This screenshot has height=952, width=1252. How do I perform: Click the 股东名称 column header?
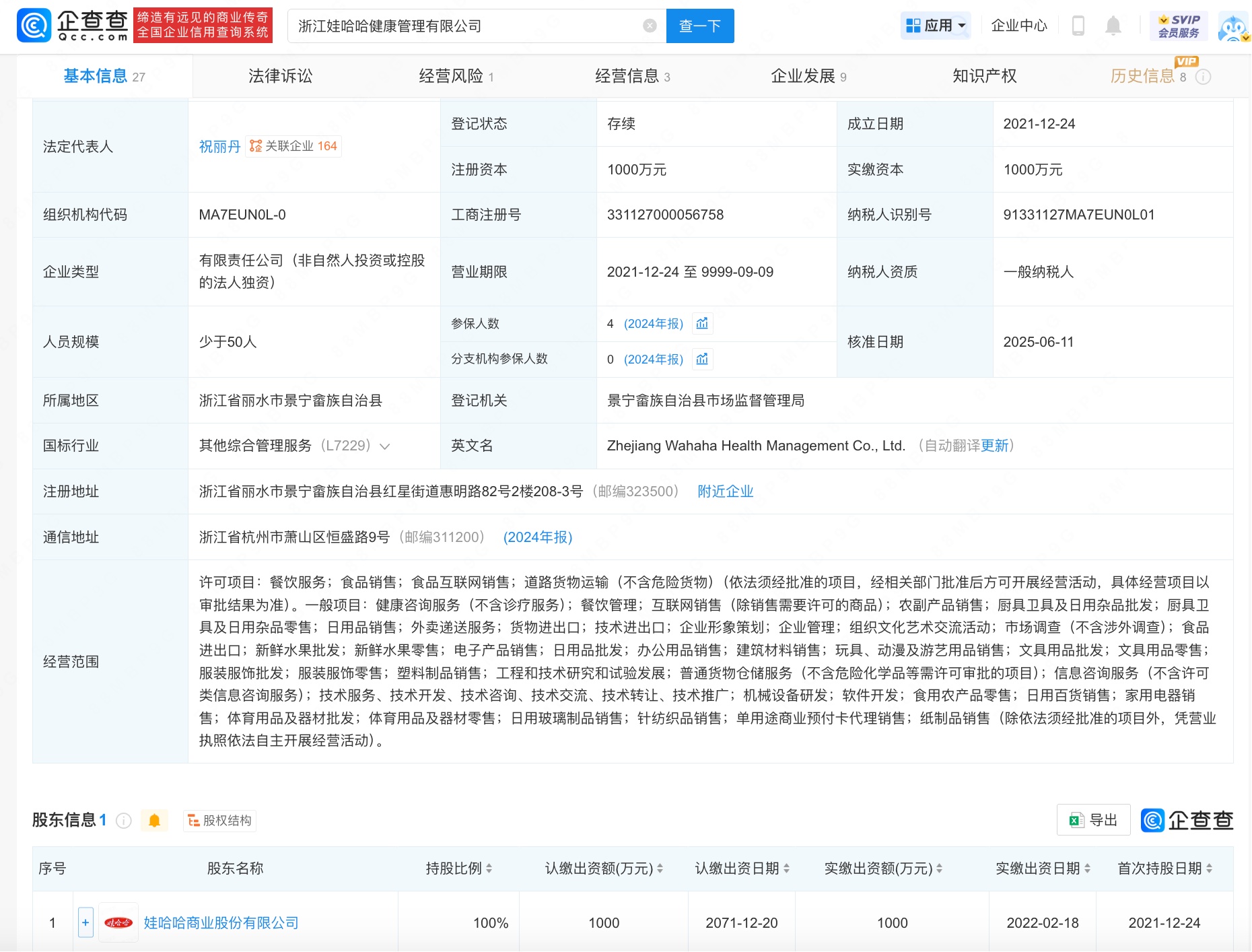click(x=235, y=869)
